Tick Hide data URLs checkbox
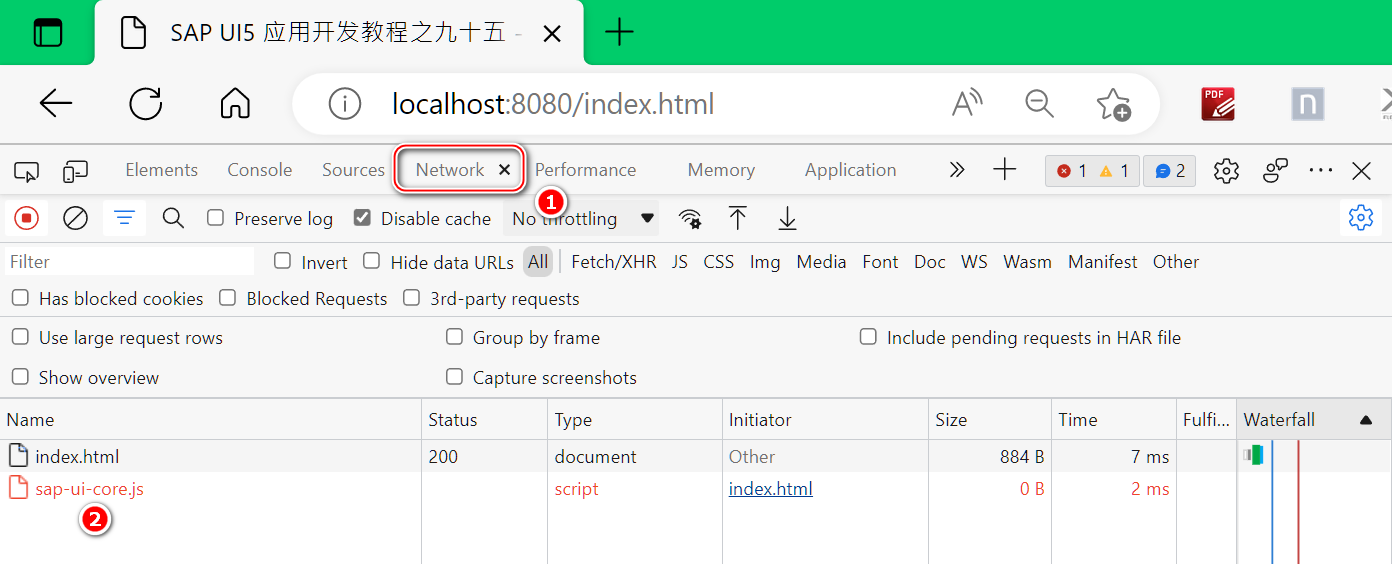This screenshot has width=1392, height=564. (x=372, y=261)
